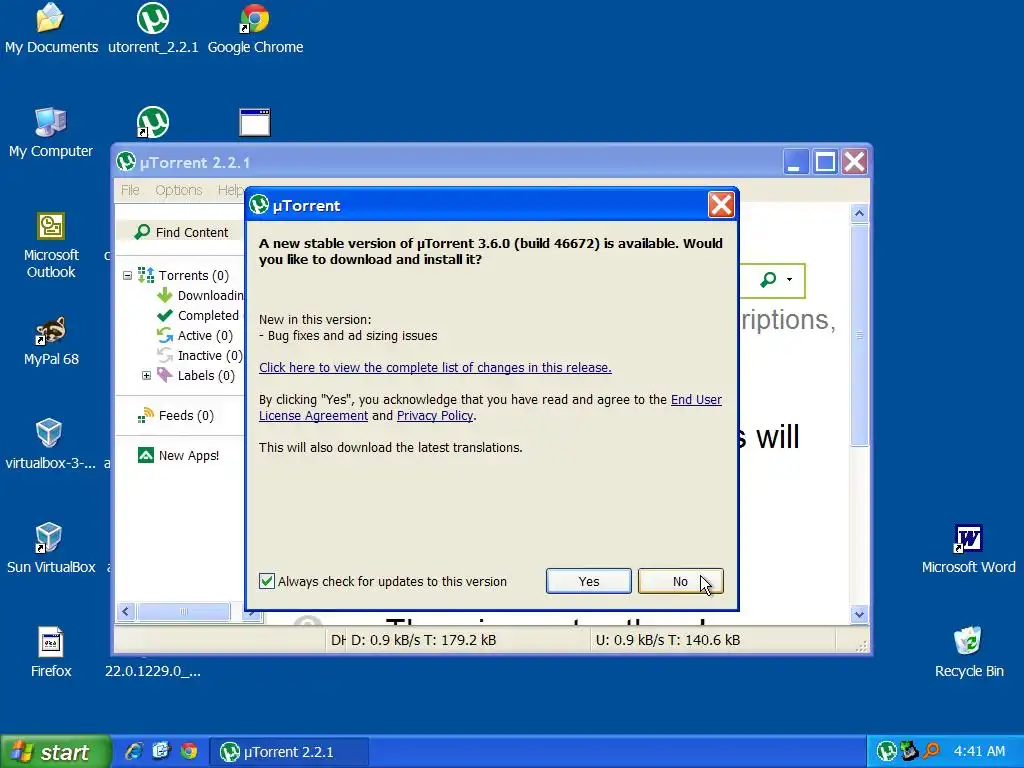
Task: Uncheck Always check for updates to this version
Action: click(x=266, y=581)
